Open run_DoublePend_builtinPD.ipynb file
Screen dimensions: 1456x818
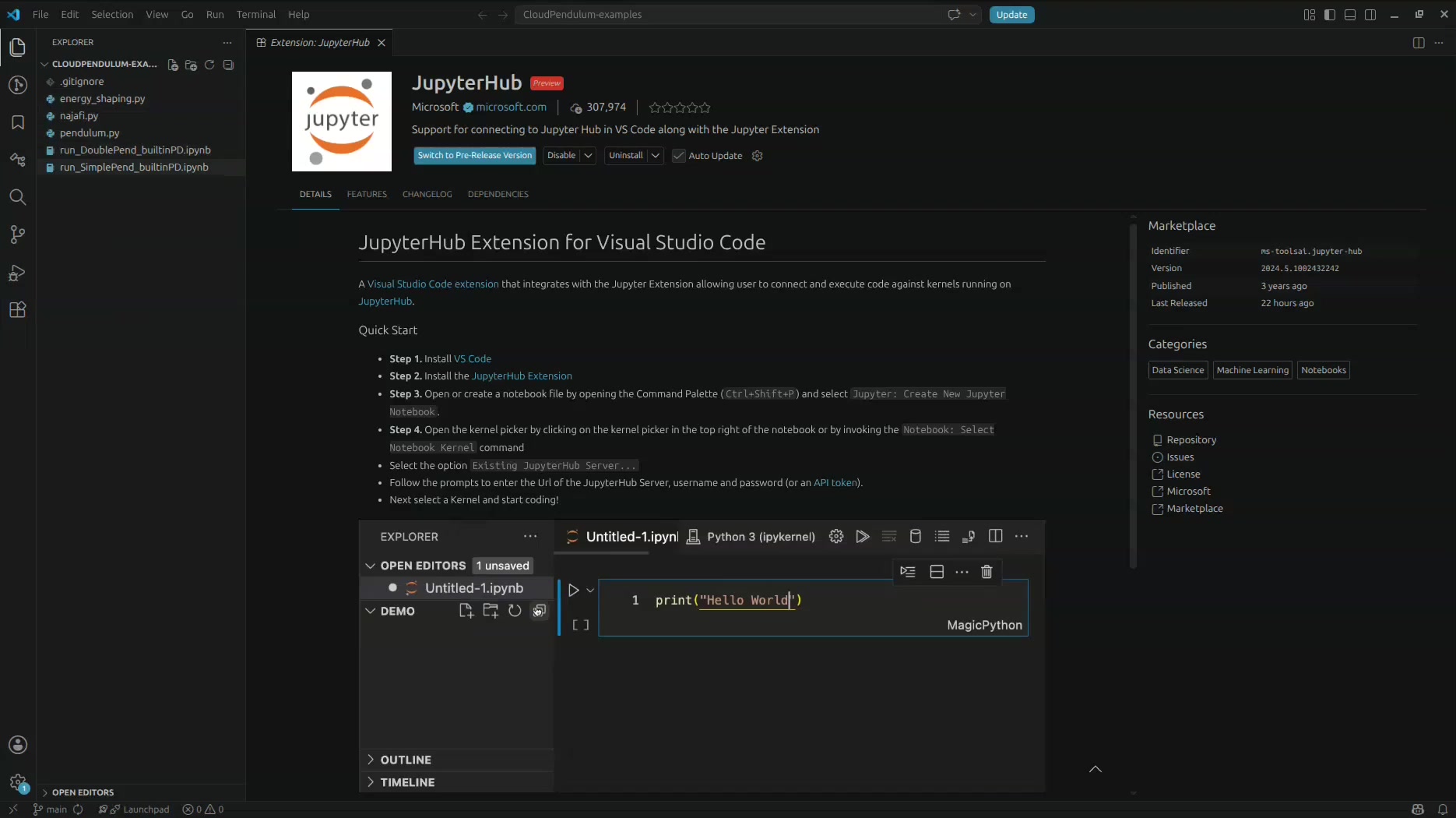click(135, 150)
